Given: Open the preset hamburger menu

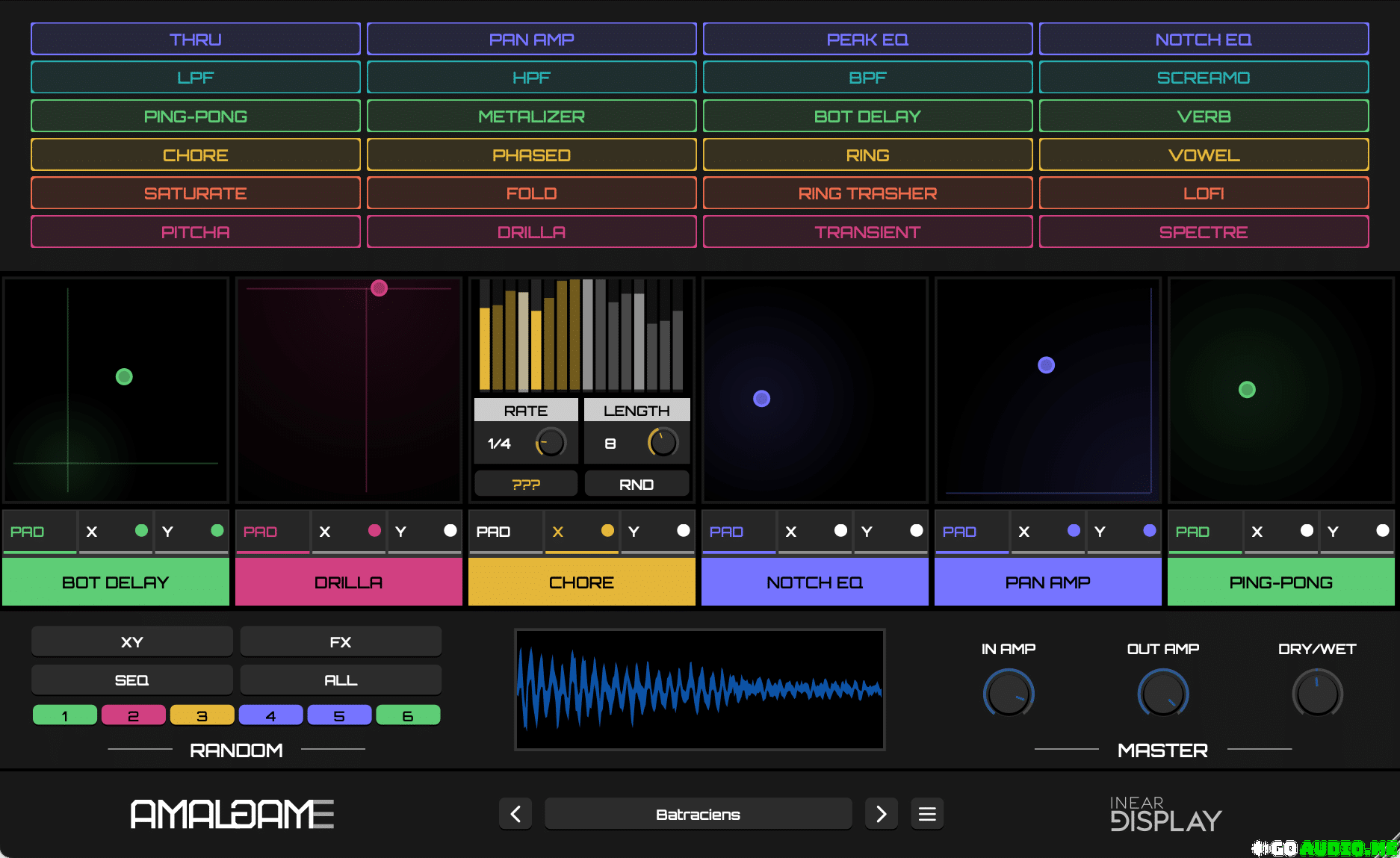Looking at the screenshot, I should point(927,813).
